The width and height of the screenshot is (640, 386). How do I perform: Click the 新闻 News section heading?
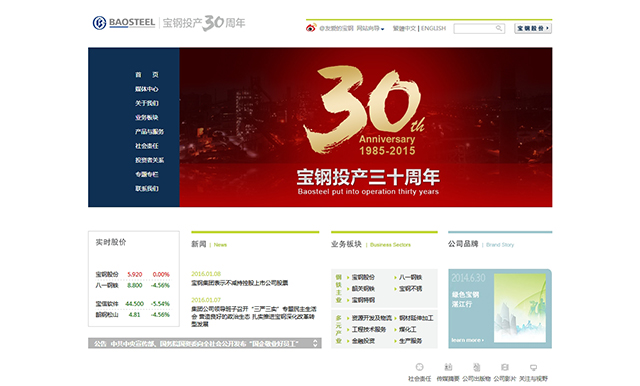tap(209, 244)
